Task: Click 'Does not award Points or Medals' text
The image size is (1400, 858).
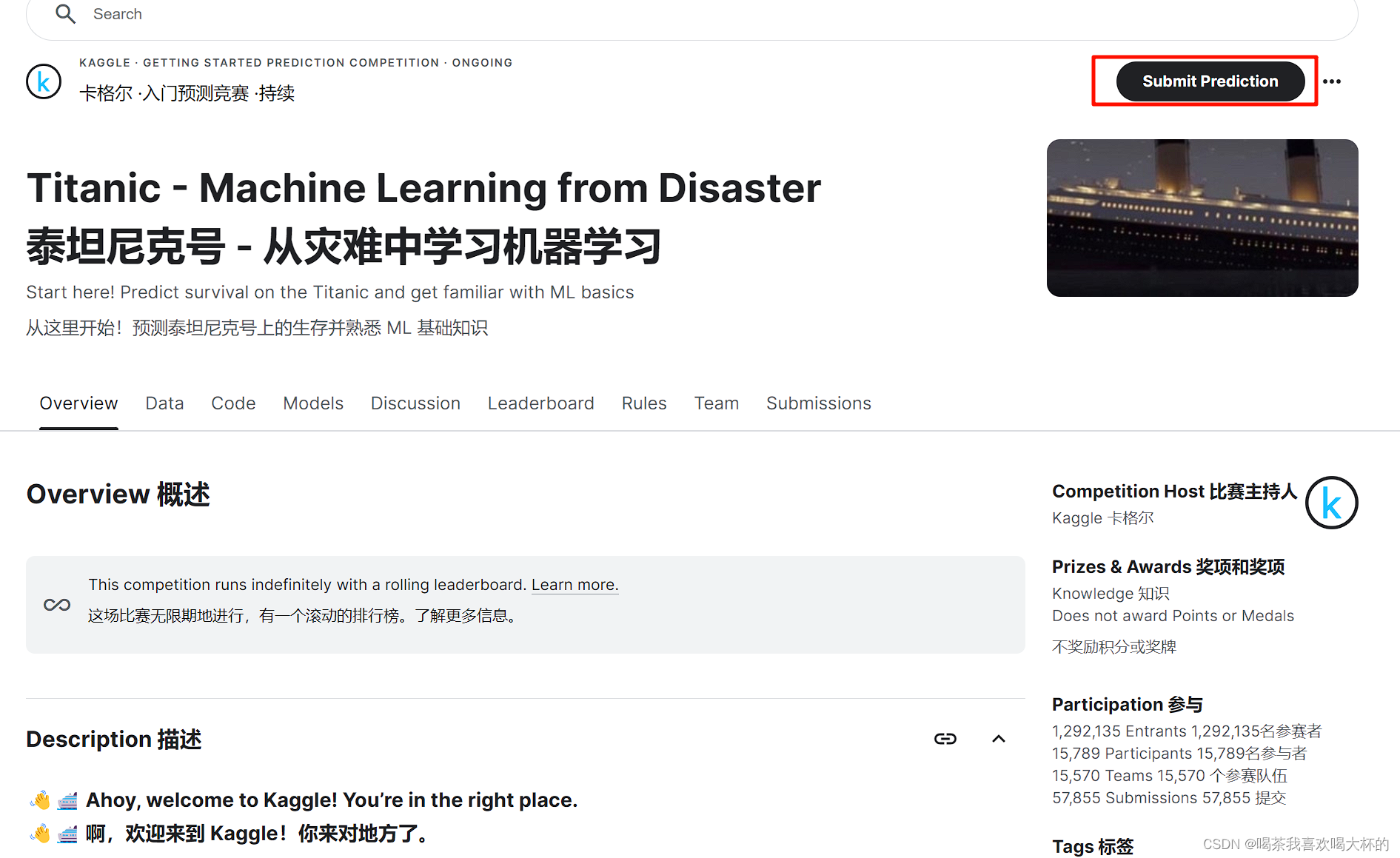Action: point(1173,616)
